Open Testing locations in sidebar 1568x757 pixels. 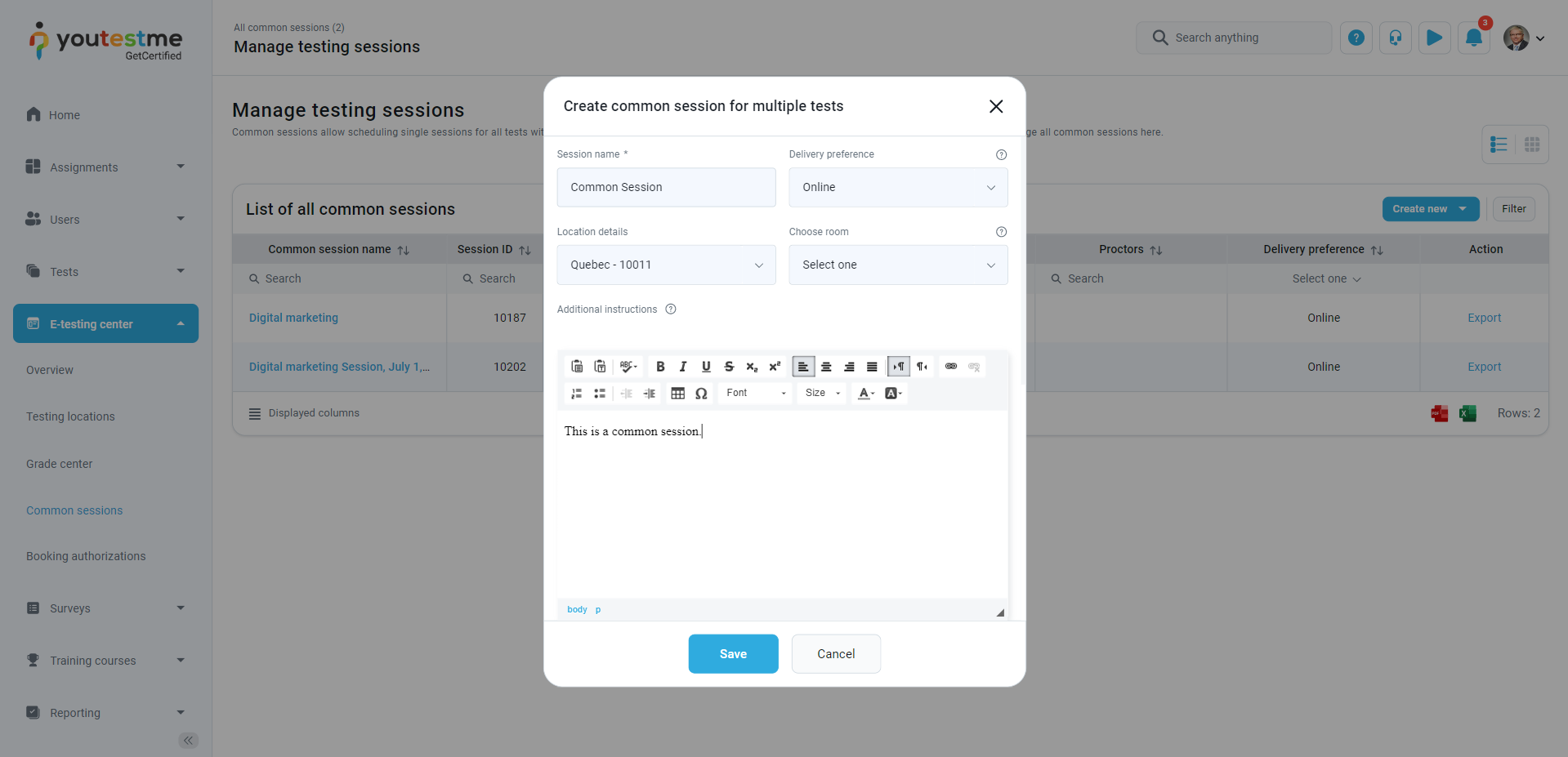point(70,416)
